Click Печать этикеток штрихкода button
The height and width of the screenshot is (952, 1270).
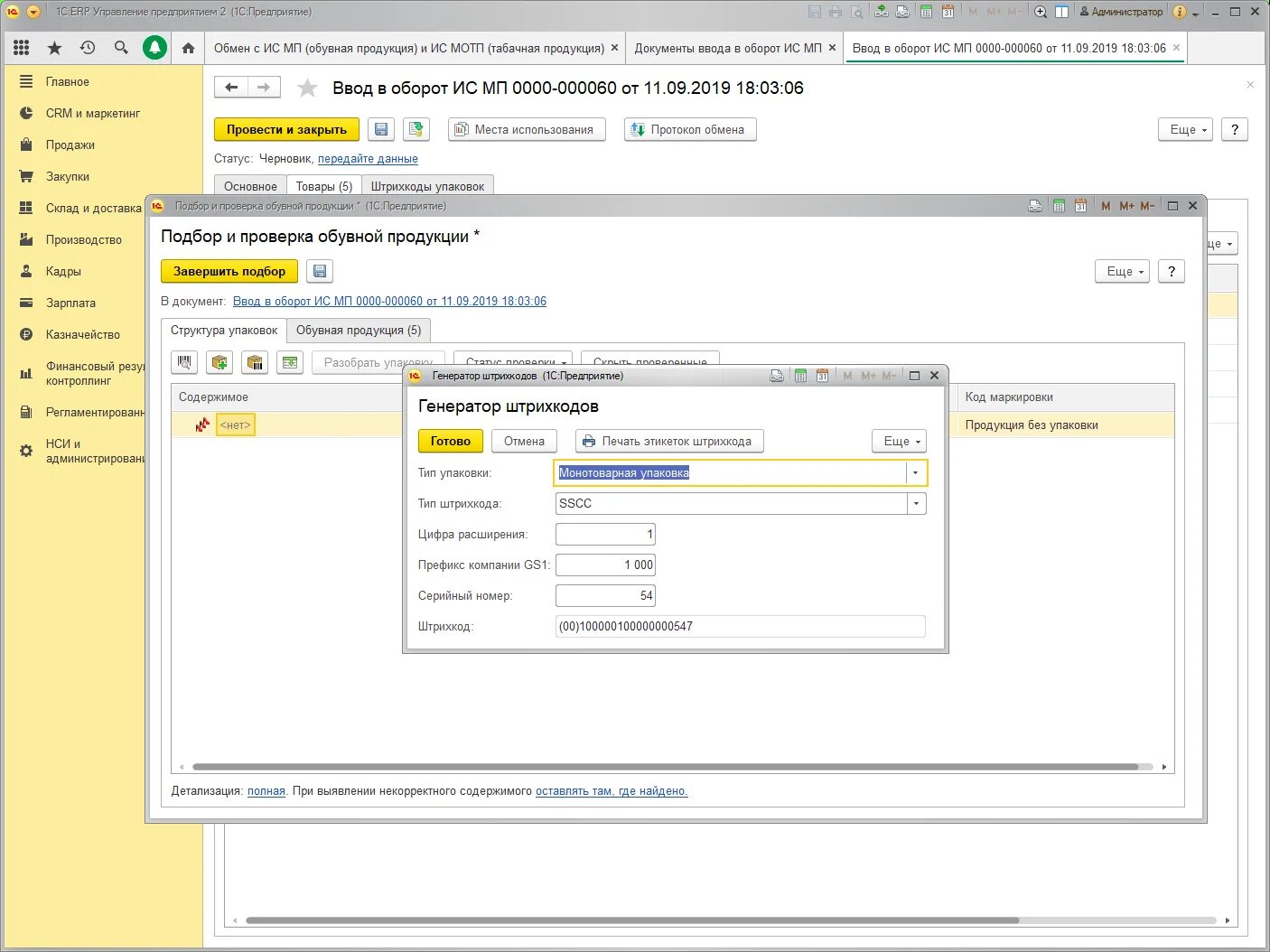coord(669,441)
